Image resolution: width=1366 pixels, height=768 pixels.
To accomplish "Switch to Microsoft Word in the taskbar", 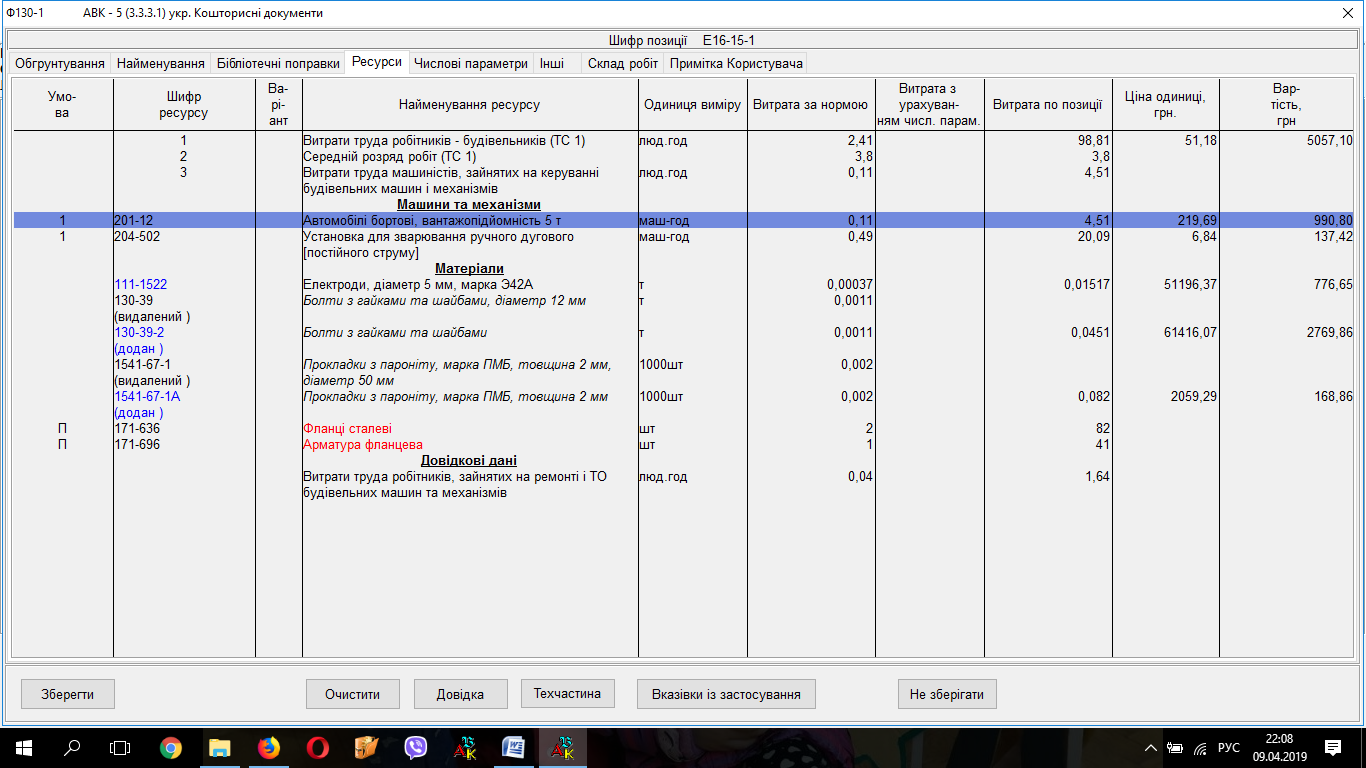I will pyautogui.click(x=513, y=747).
